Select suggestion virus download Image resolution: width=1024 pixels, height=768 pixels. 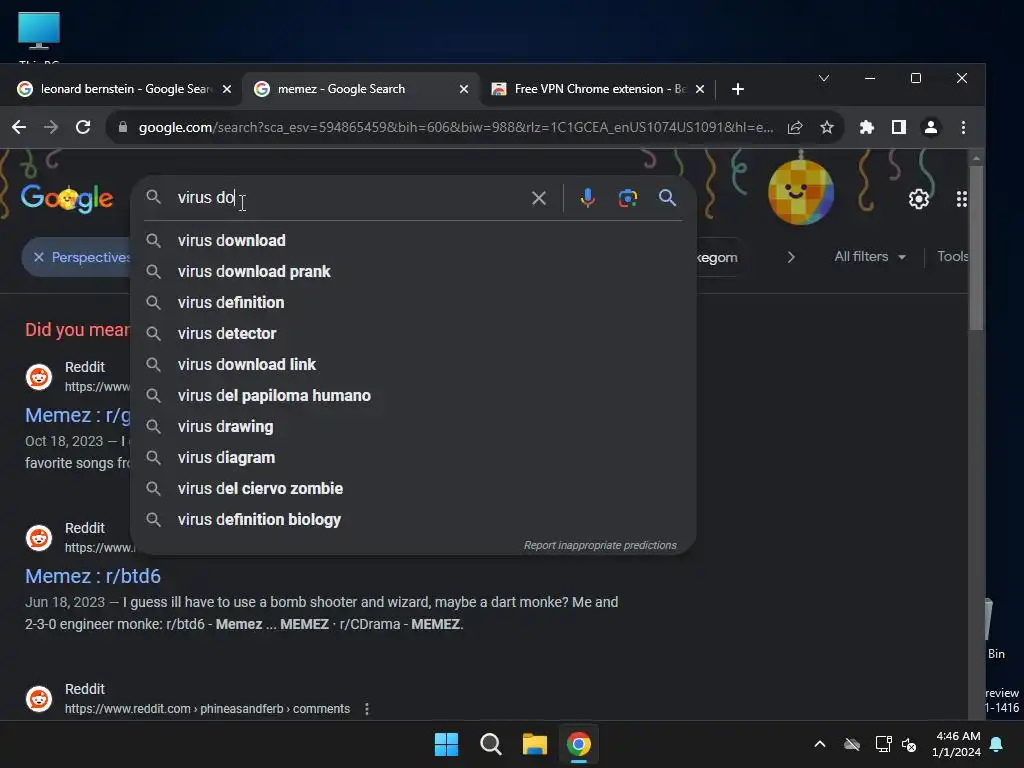413,240
